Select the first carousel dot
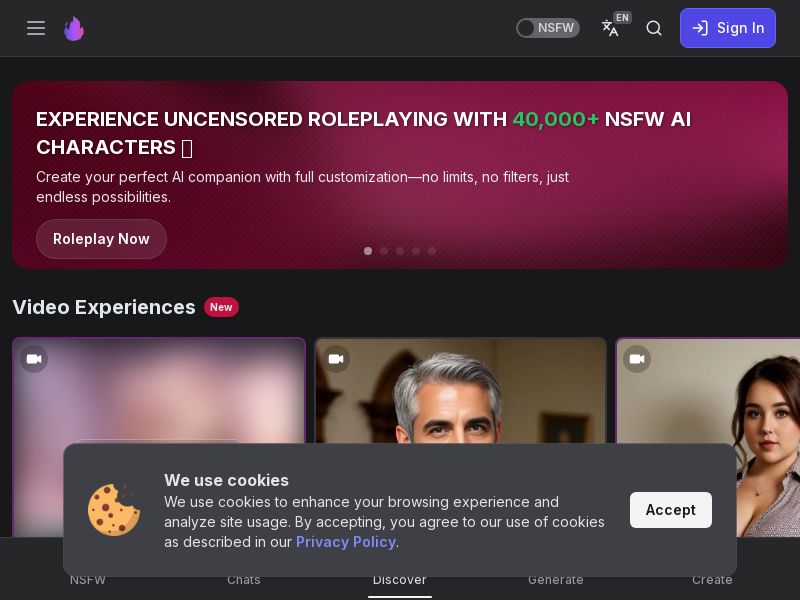The height and width of the screenshot is (600, 800). point(368,251)
